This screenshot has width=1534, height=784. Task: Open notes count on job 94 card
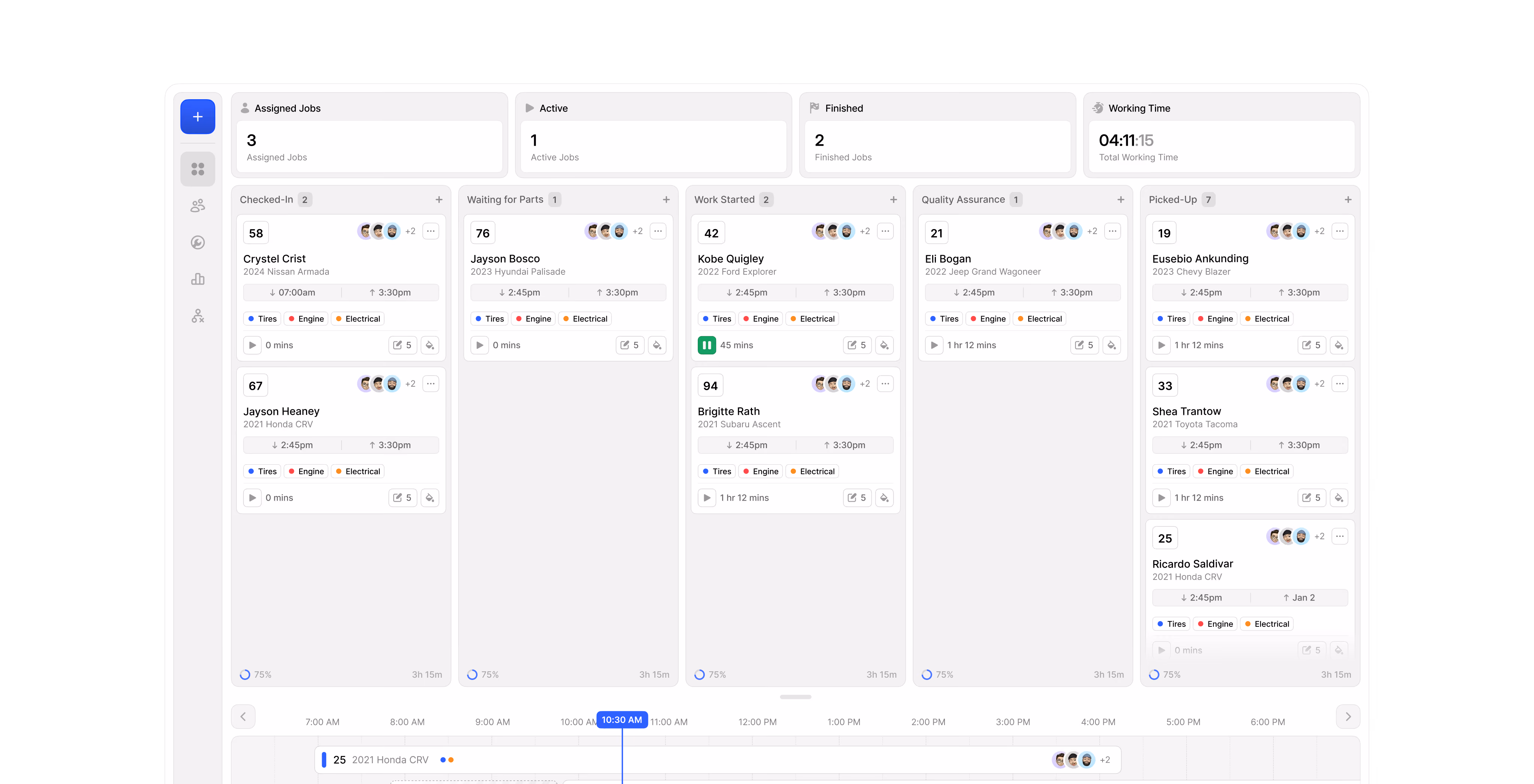coord(858,498)
